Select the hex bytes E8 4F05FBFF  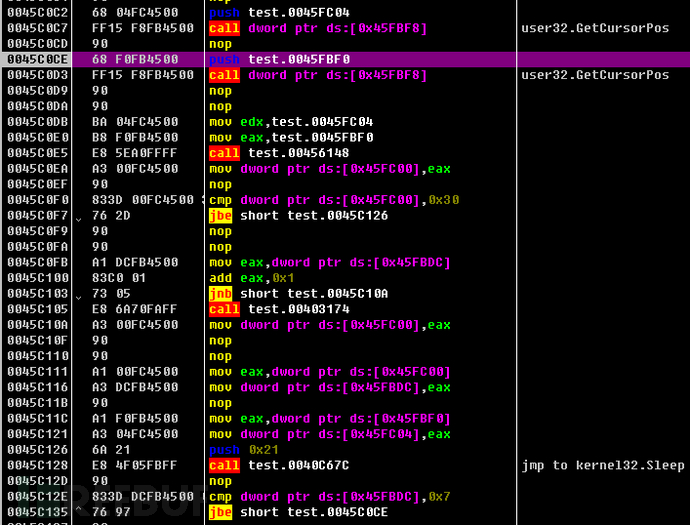click(x=134, y=466)
